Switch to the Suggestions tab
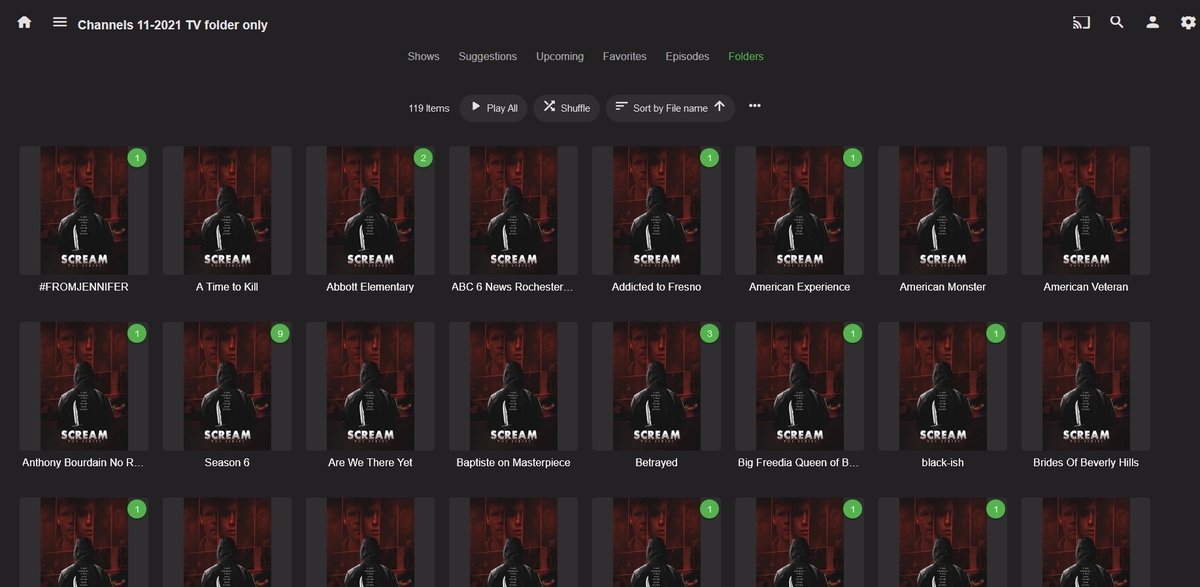The width and height of the screenshot is (1200, 587). [x=487, y=56]
